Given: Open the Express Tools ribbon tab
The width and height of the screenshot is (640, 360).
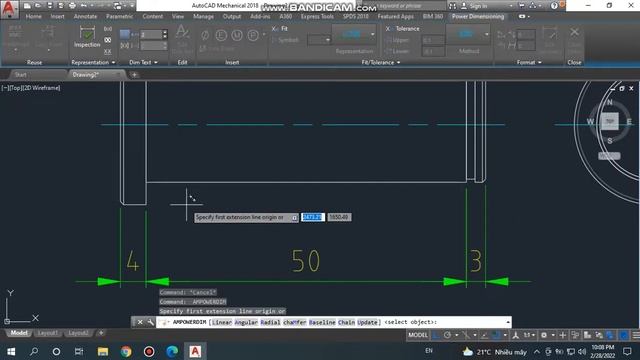Looking at the screenshot, I should click(317, 17).
